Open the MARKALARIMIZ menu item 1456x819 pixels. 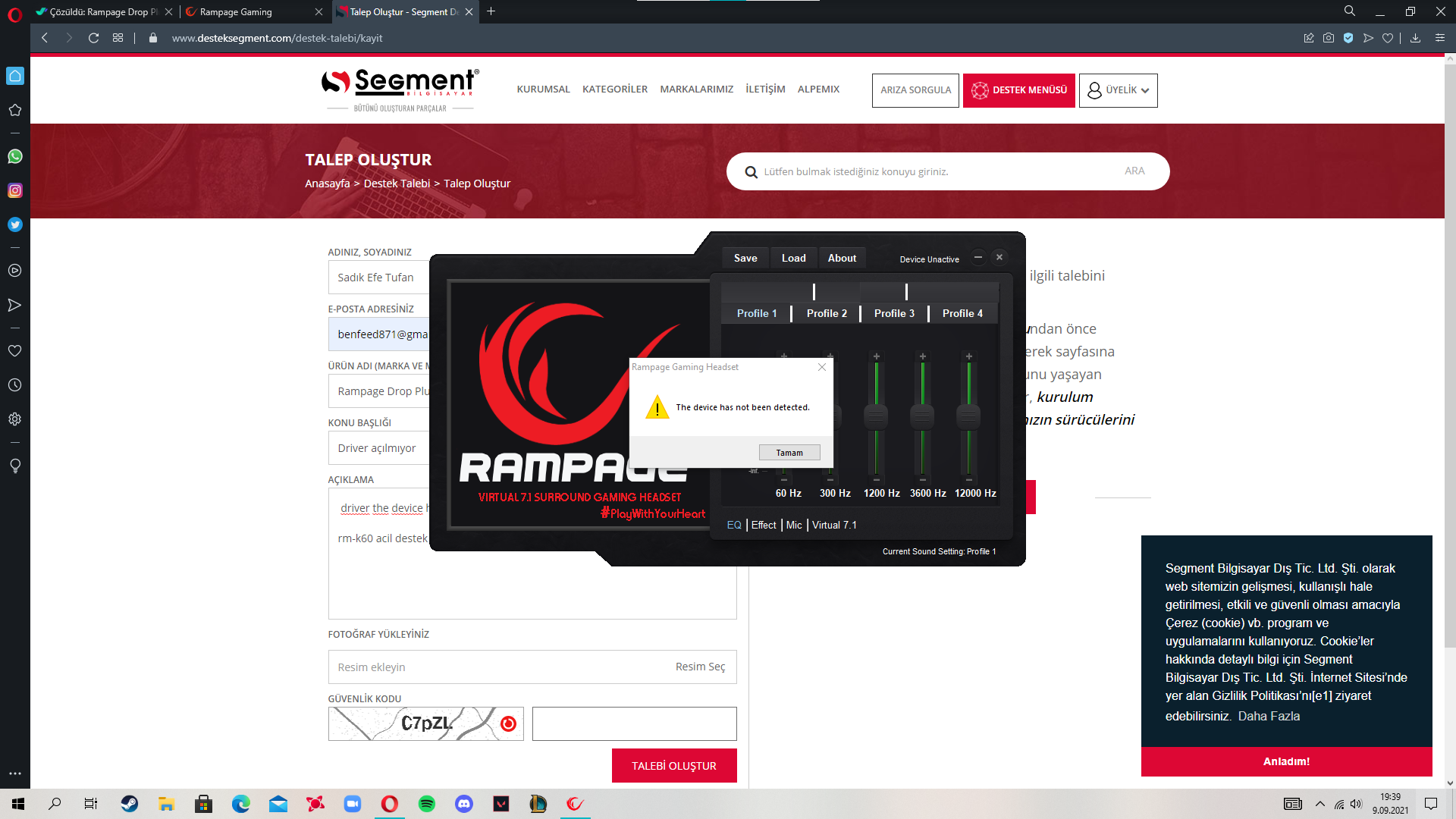tap(697, 89)
